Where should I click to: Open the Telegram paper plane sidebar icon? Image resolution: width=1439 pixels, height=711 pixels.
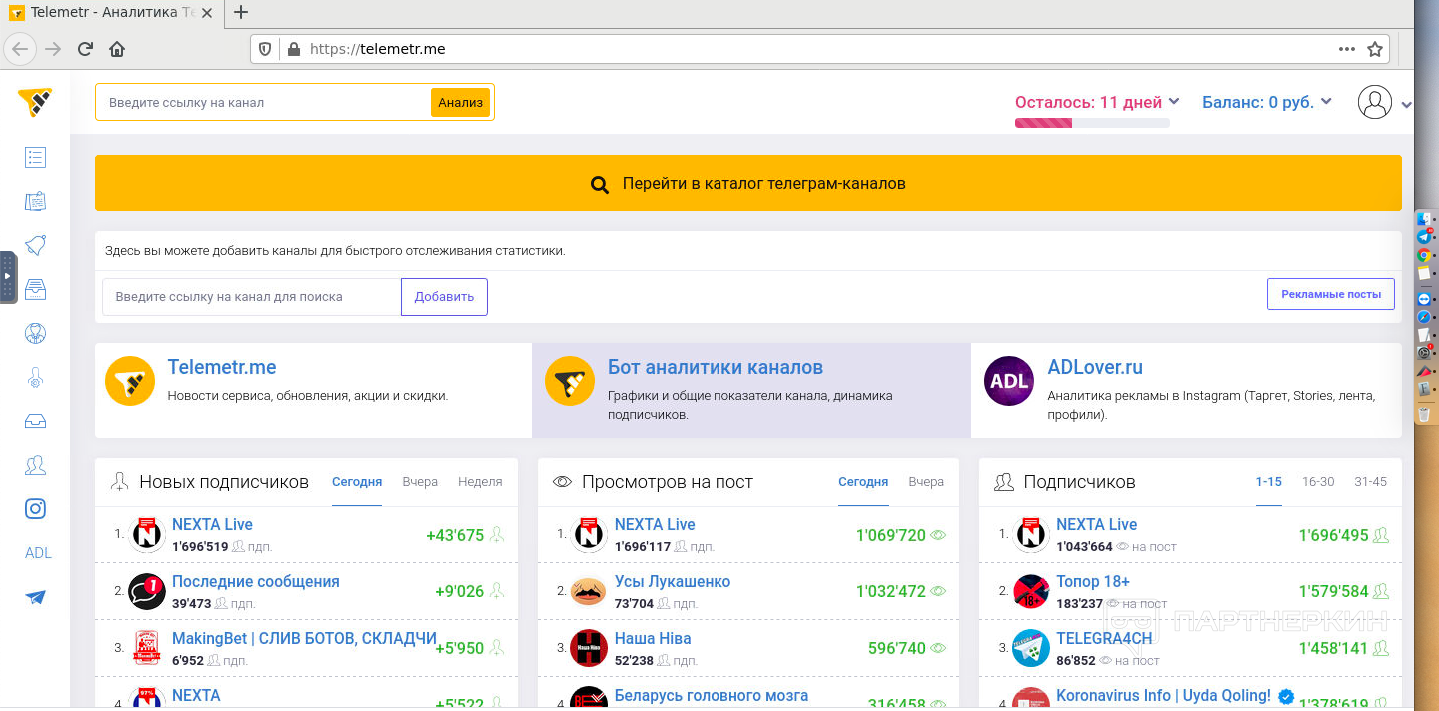pyautogui.click(x=35, y=597)
